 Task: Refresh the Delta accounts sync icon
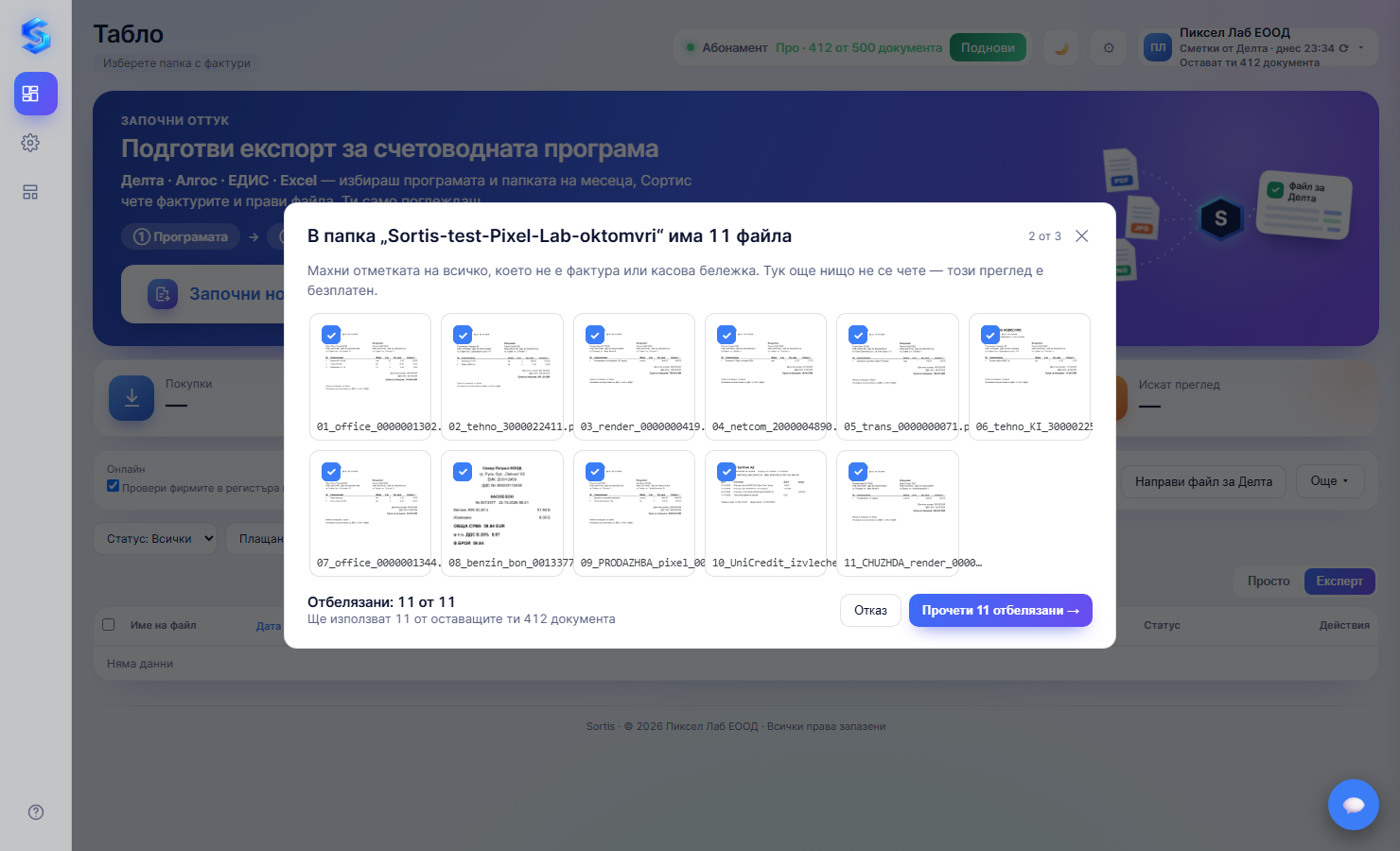click(x=1343, y=48)
